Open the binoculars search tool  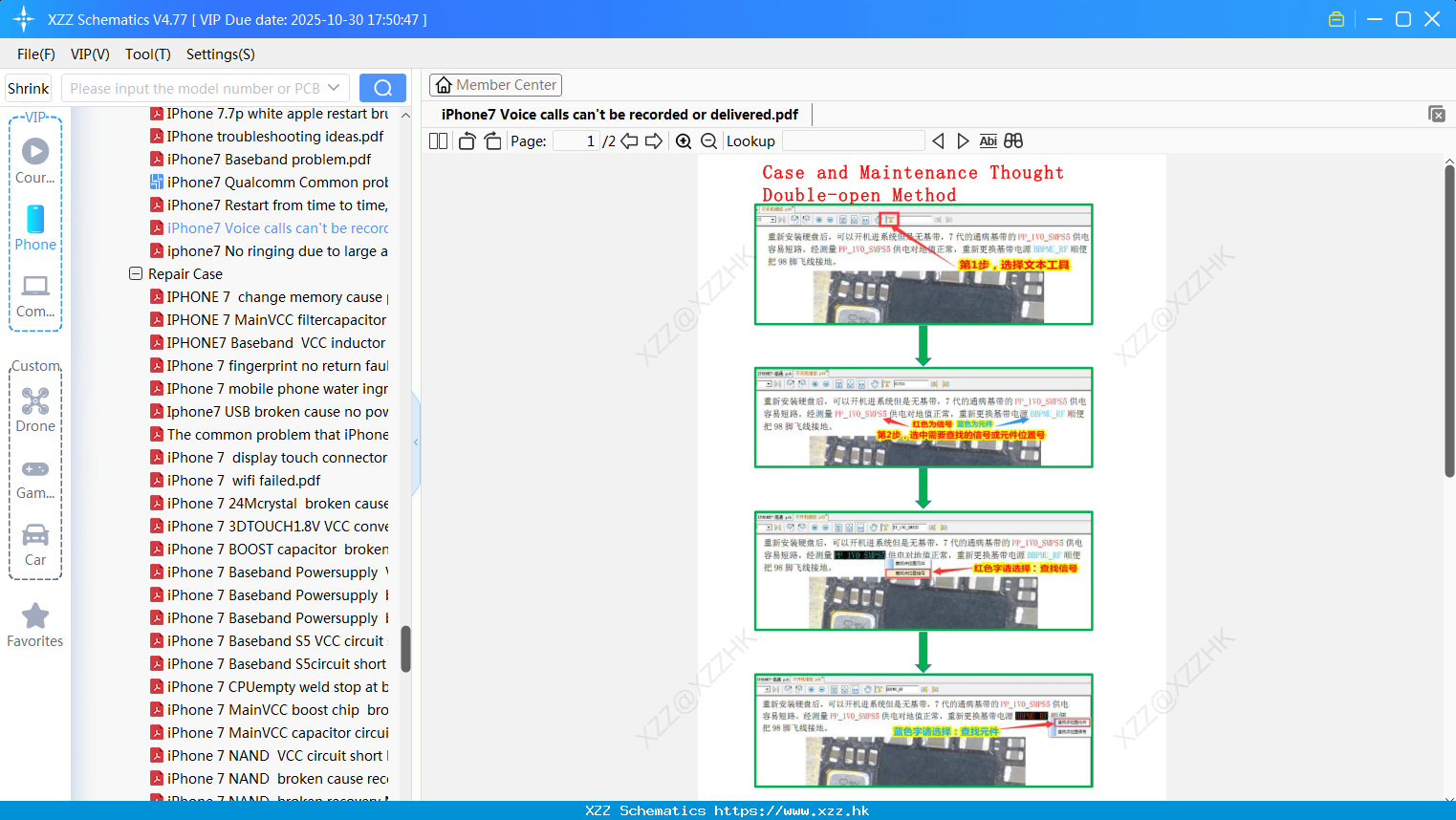pyautogui.click(x=1013, y=141)
